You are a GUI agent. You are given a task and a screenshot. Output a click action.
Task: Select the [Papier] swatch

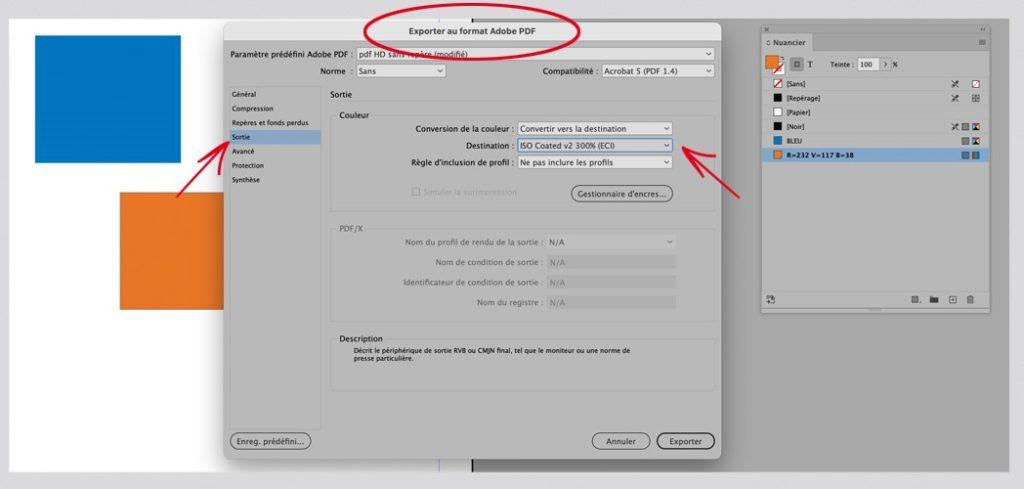click(x=874, y=112)
